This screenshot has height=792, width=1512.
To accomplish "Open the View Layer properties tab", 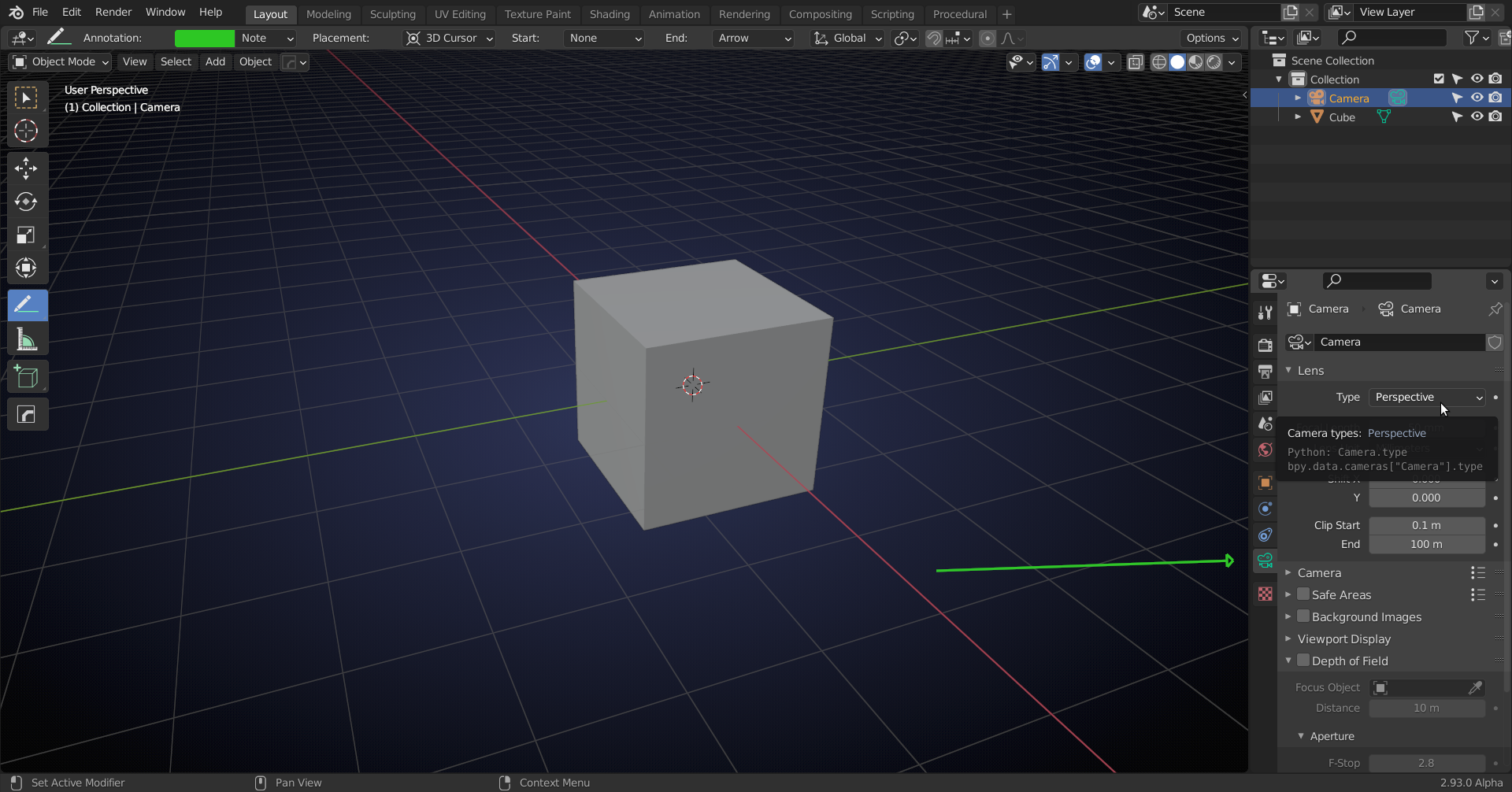I will pos(1266,398).
